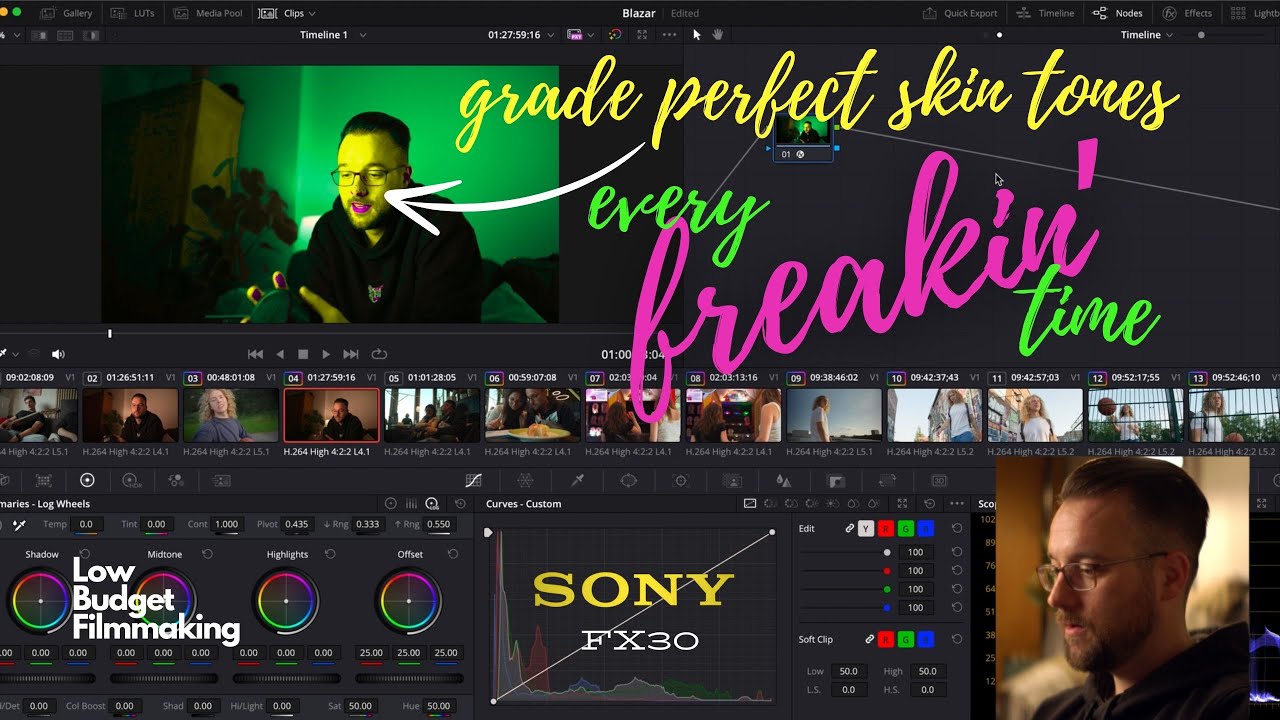The height and width of the screenshot is (720, 1280).
Task: Open the Qualifier eyedropper palette
Action: tap(577, 481)
